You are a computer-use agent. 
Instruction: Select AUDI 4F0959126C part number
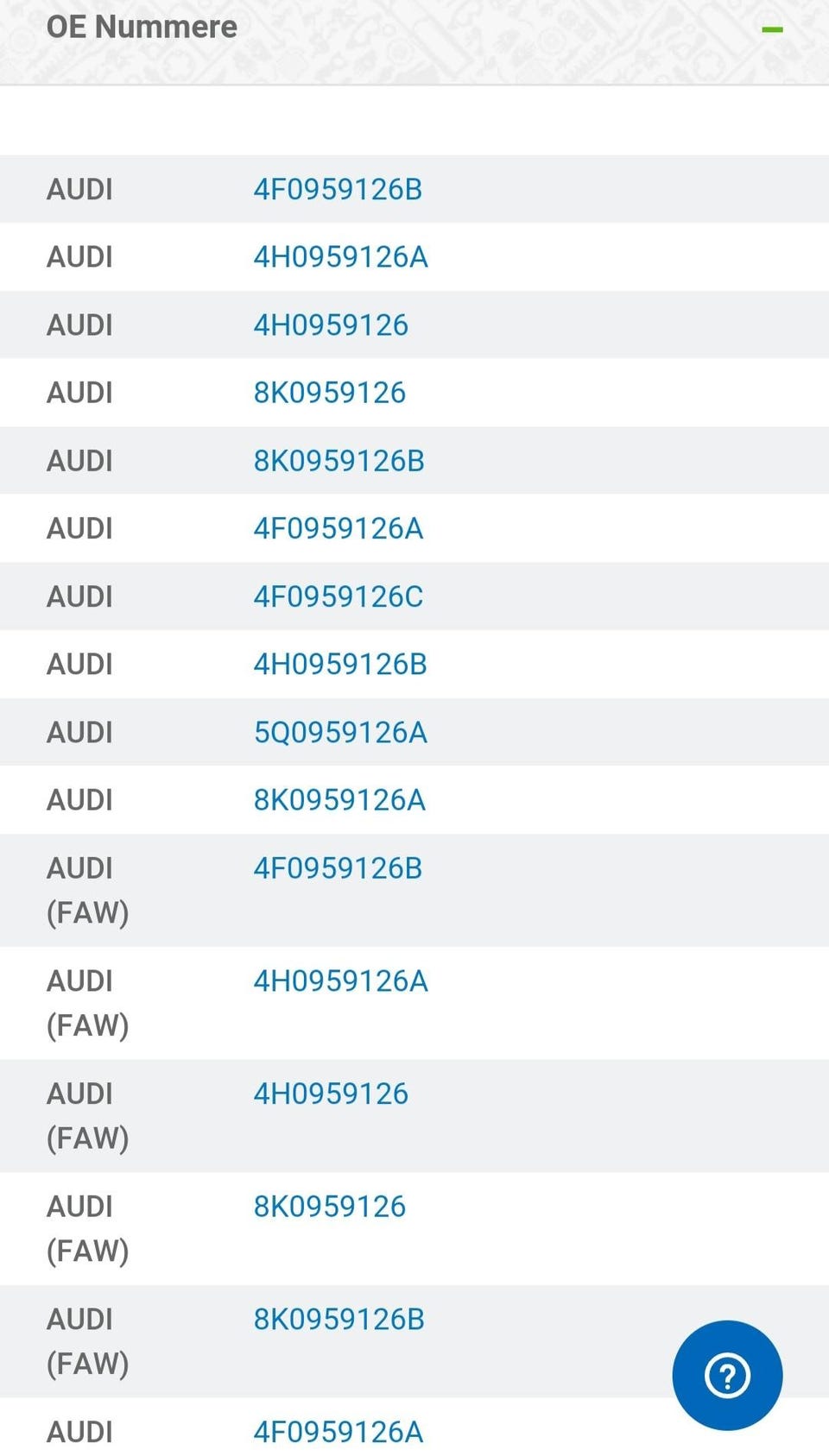coord(338,596)
